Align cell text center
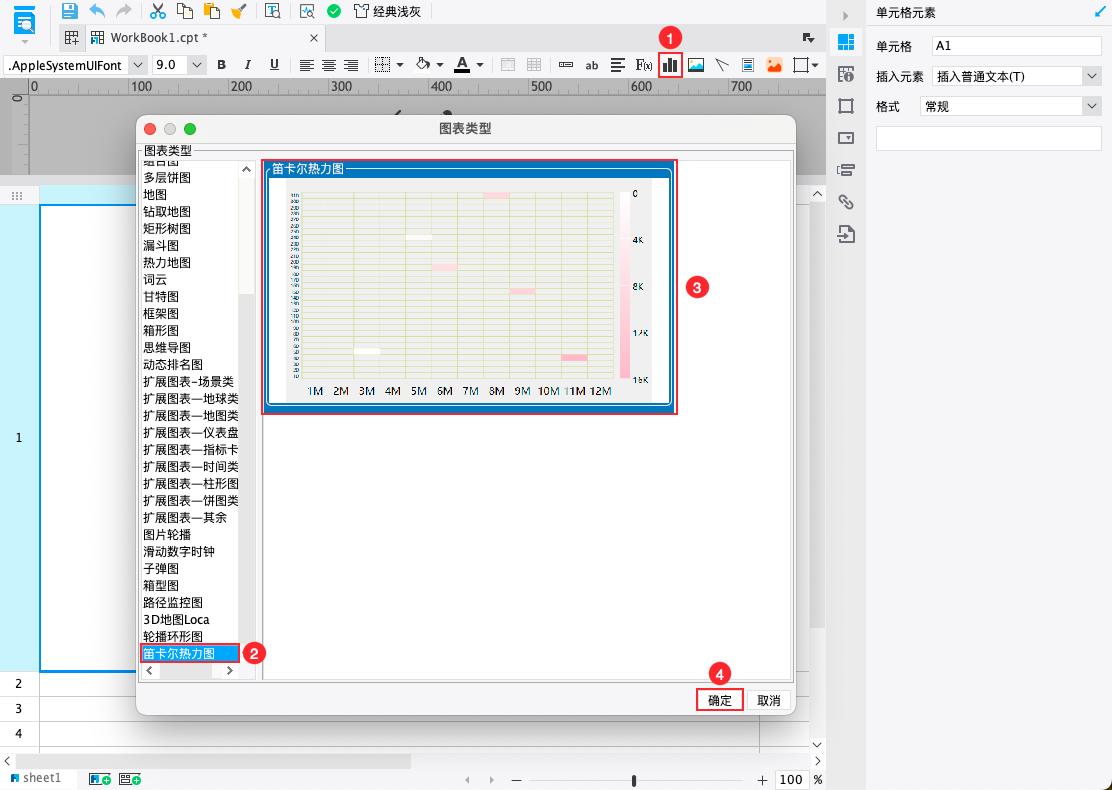Viewport: 1112px width, 790px height. pyautogui.click(x=328, y=65)
